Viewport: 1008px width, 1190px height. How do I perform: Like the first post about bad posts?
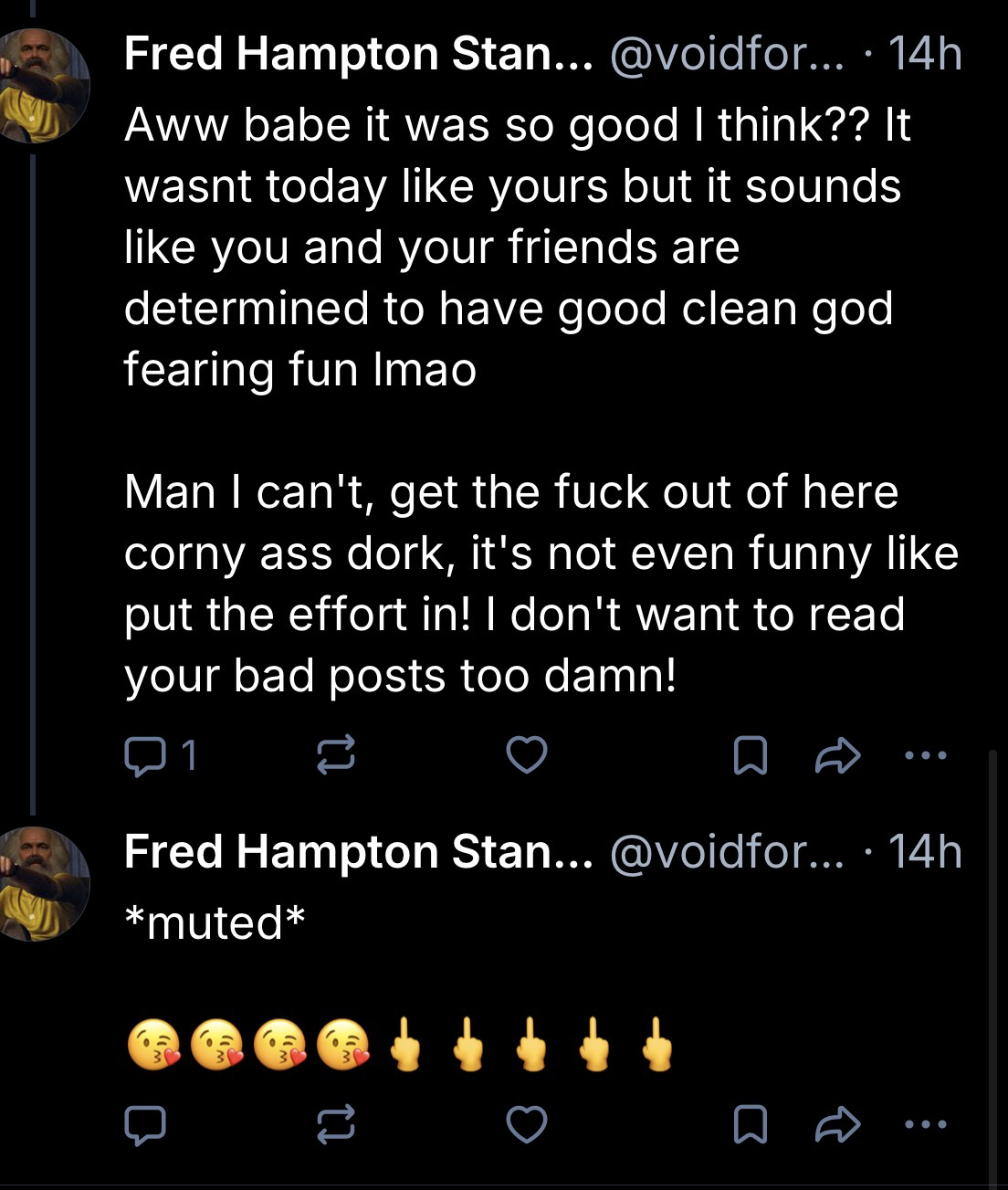click(x=527, y=756)
